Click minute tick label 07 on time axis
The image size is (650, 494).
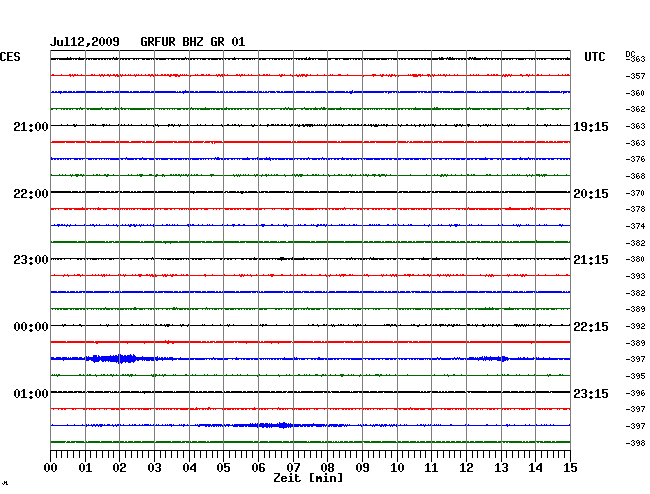(293, 468)
